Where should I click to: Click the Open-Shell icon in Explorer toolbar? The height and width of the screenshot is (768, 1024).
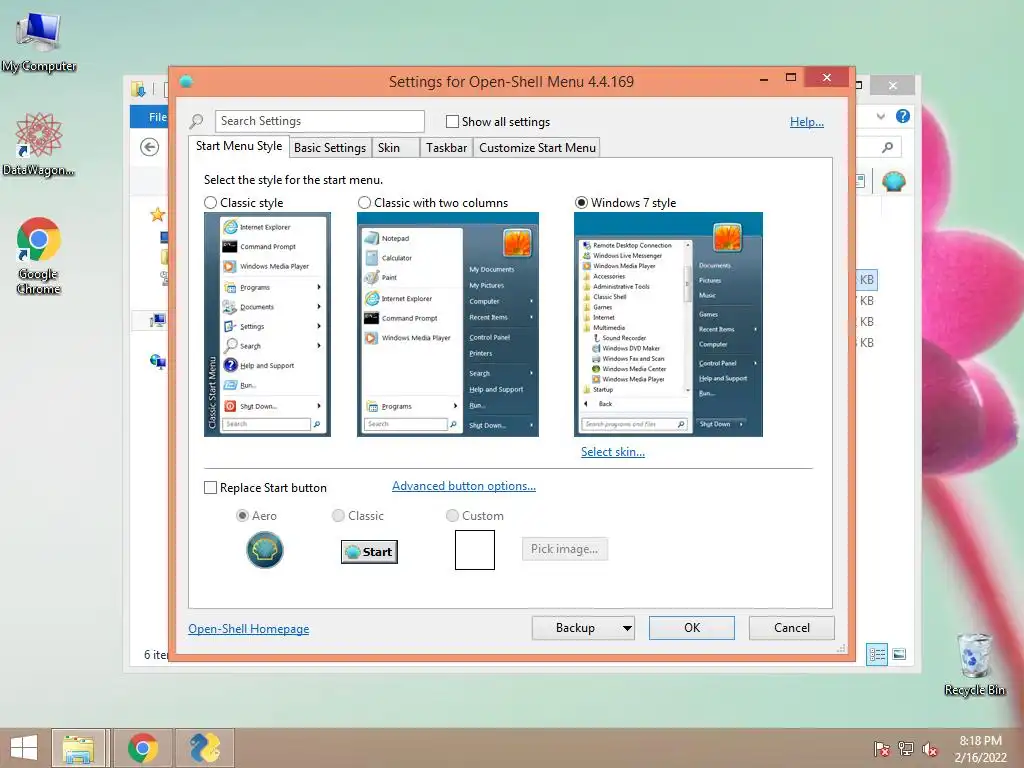click(893, 181)
